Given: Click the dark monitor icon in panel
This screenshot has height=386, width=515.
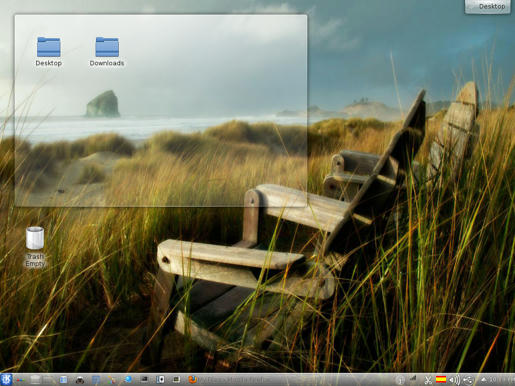Looking at the screenshot, I should coord(144,379).
